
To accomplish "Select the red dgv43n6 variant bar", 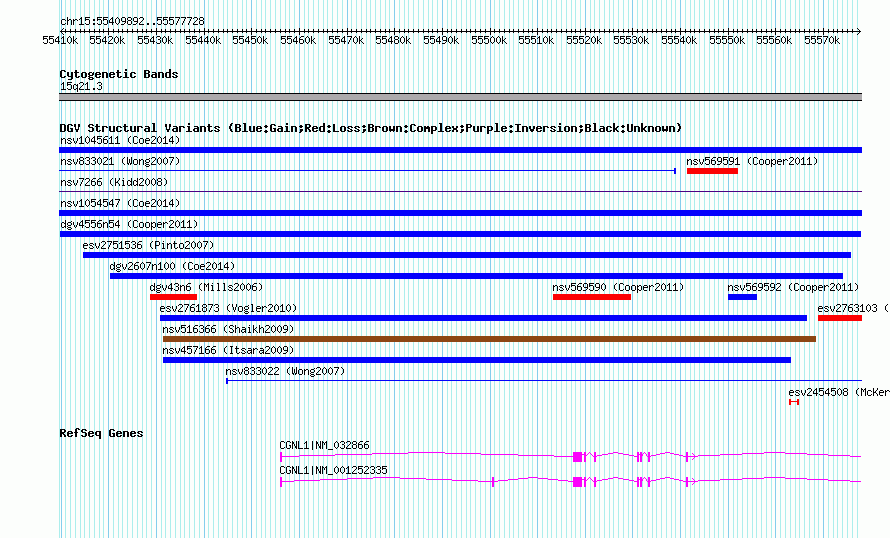I will (x=173, y=297).
